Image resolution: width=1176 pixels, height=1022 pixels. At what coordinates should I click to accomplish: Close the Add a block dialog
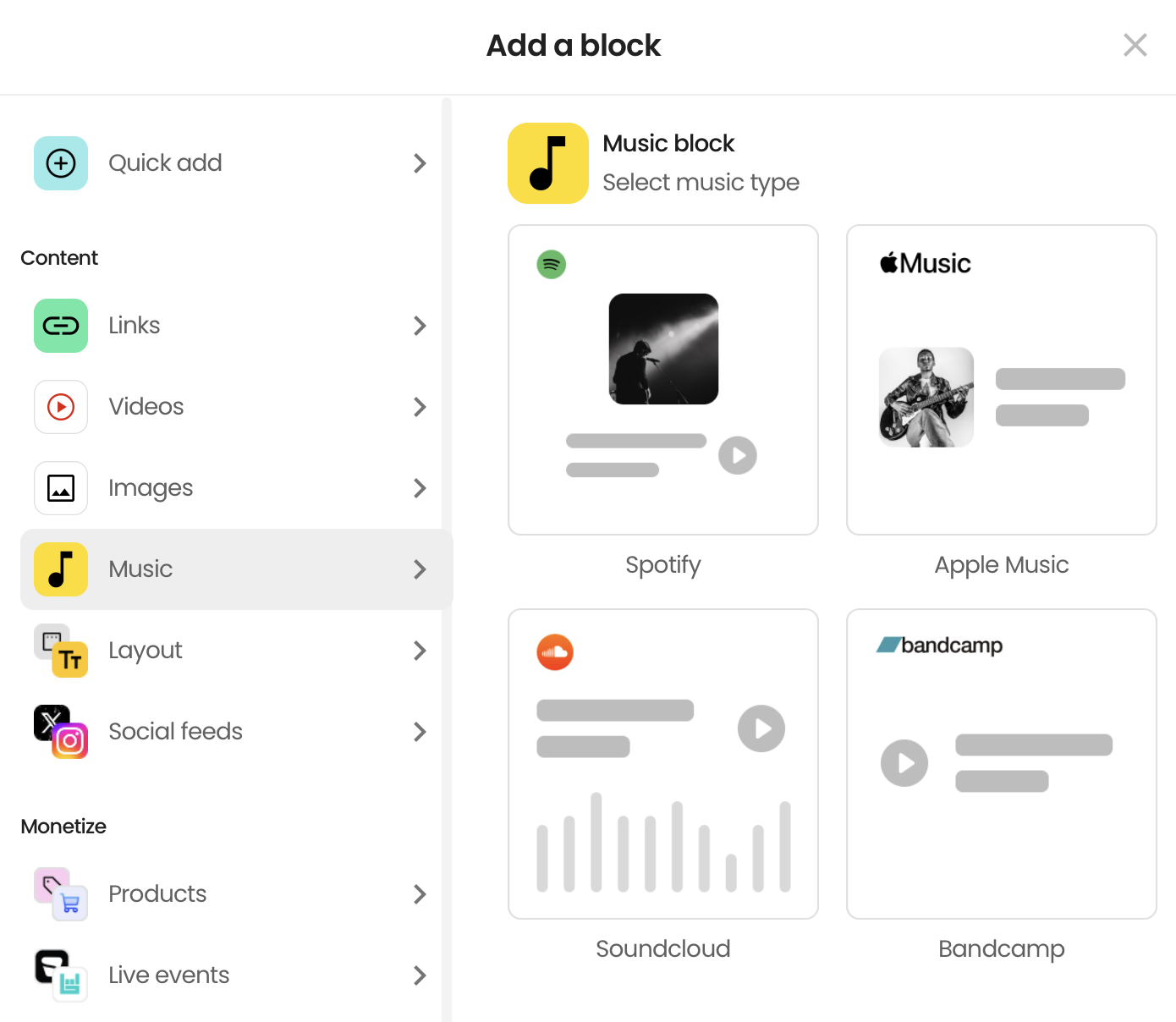pos(1135,45)
